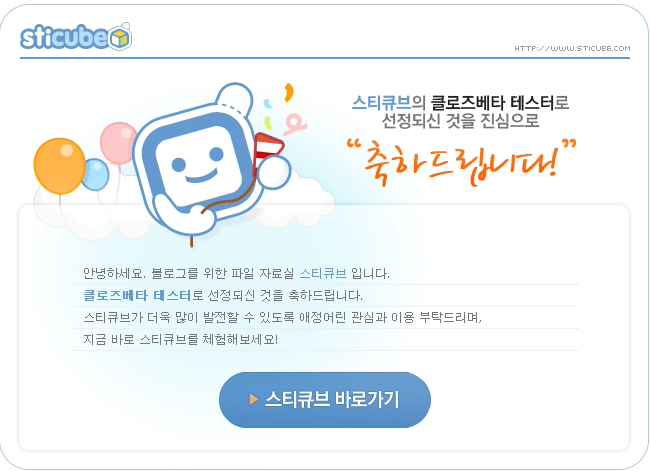
Task: Click the red party popper
Action: tap(267, 151)
